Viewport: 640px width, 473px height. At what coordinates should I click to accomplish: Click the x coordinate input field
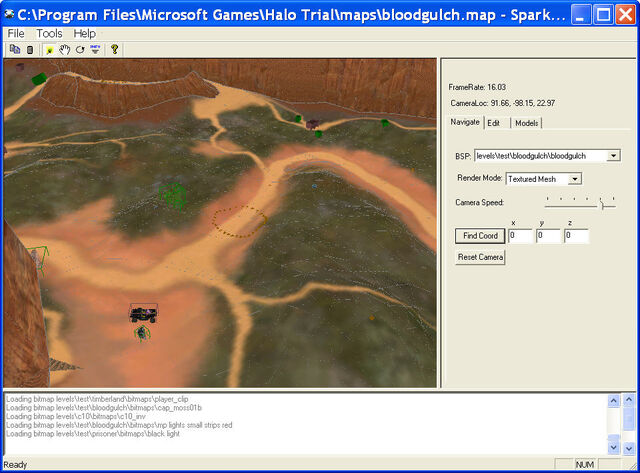520,236
